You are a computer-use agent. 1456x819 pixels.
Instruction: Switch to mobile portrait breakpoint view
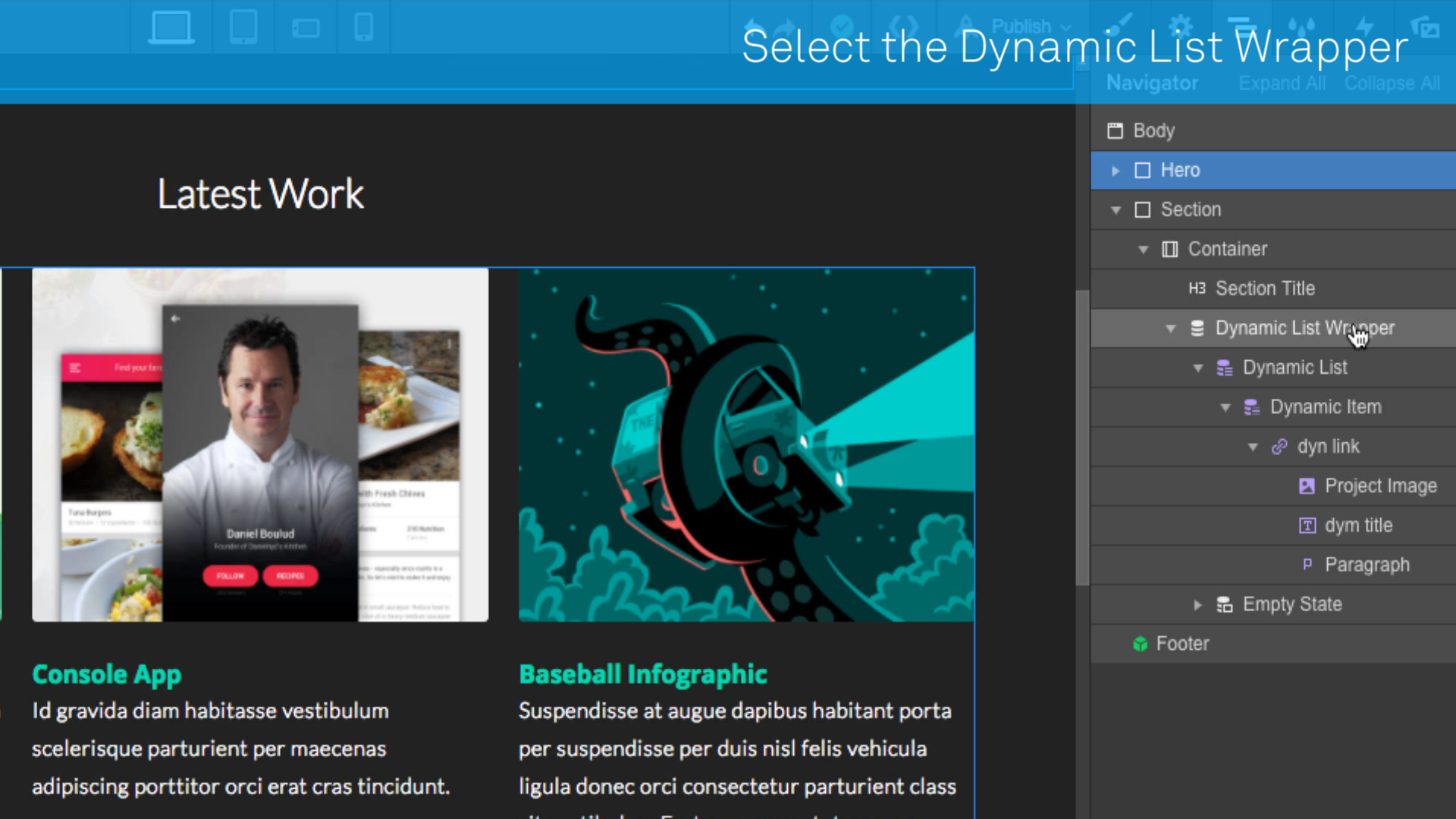(364, 27)
